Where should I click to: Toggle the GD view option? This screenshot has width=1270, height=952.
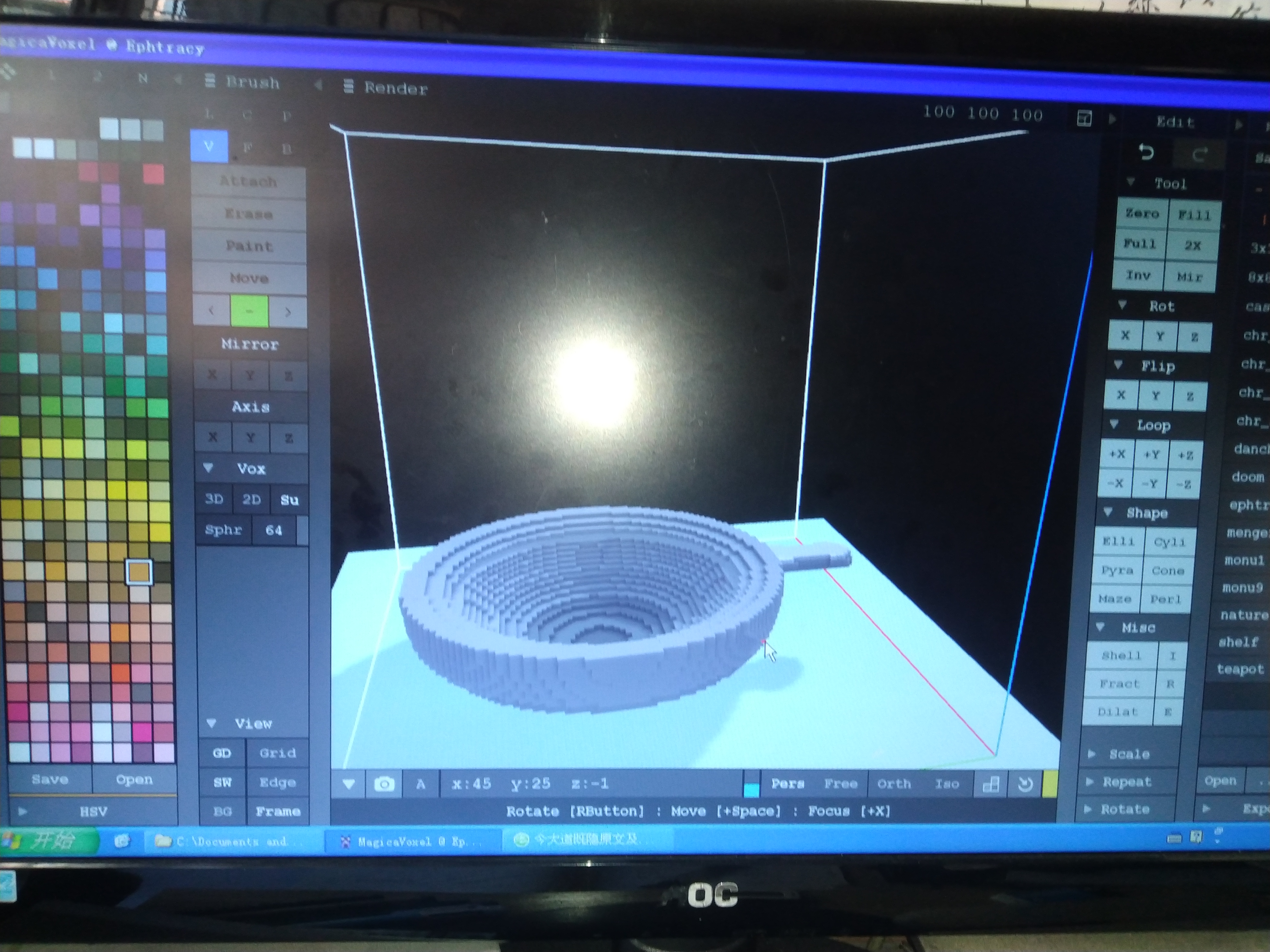pos(222,752)
